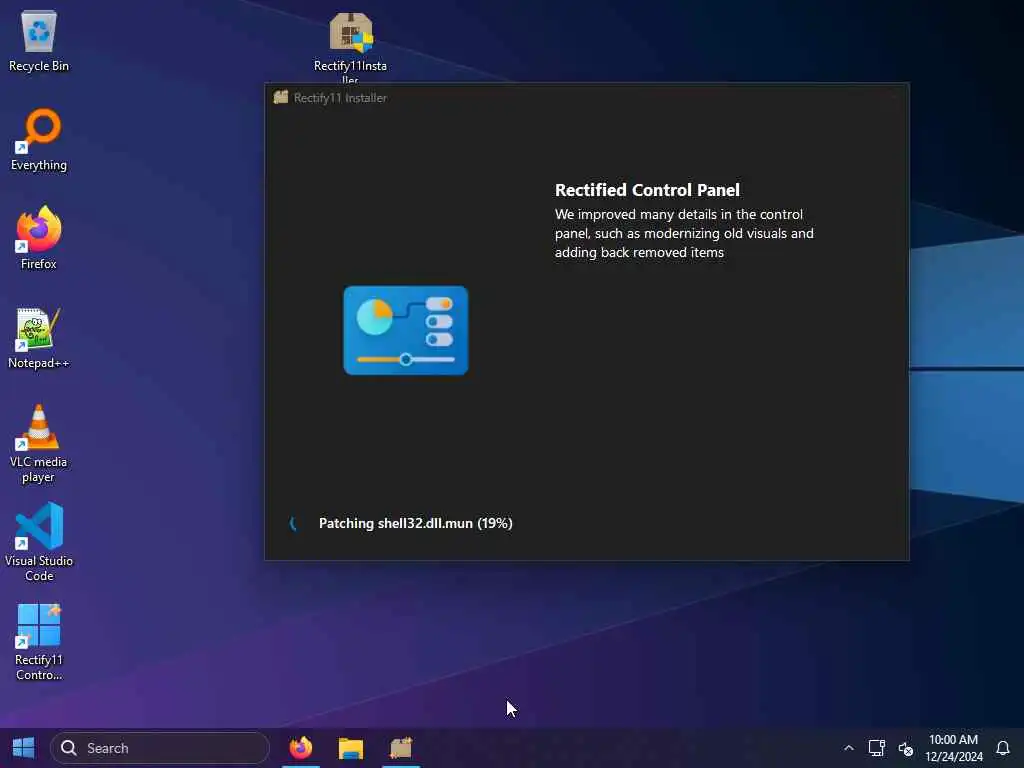Open File Explorer from the taskbar
The image size is (1024, 768).
pyautogui.click(x=351, y=748)
